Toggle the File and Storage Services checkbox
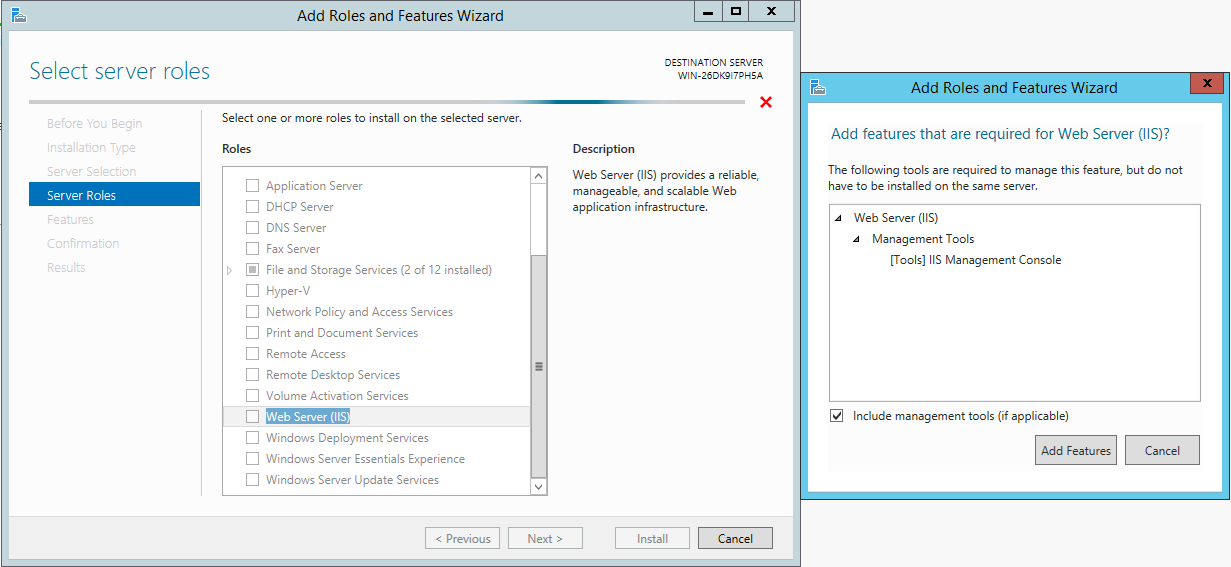 pyautogui.click(x=252, y=270)
